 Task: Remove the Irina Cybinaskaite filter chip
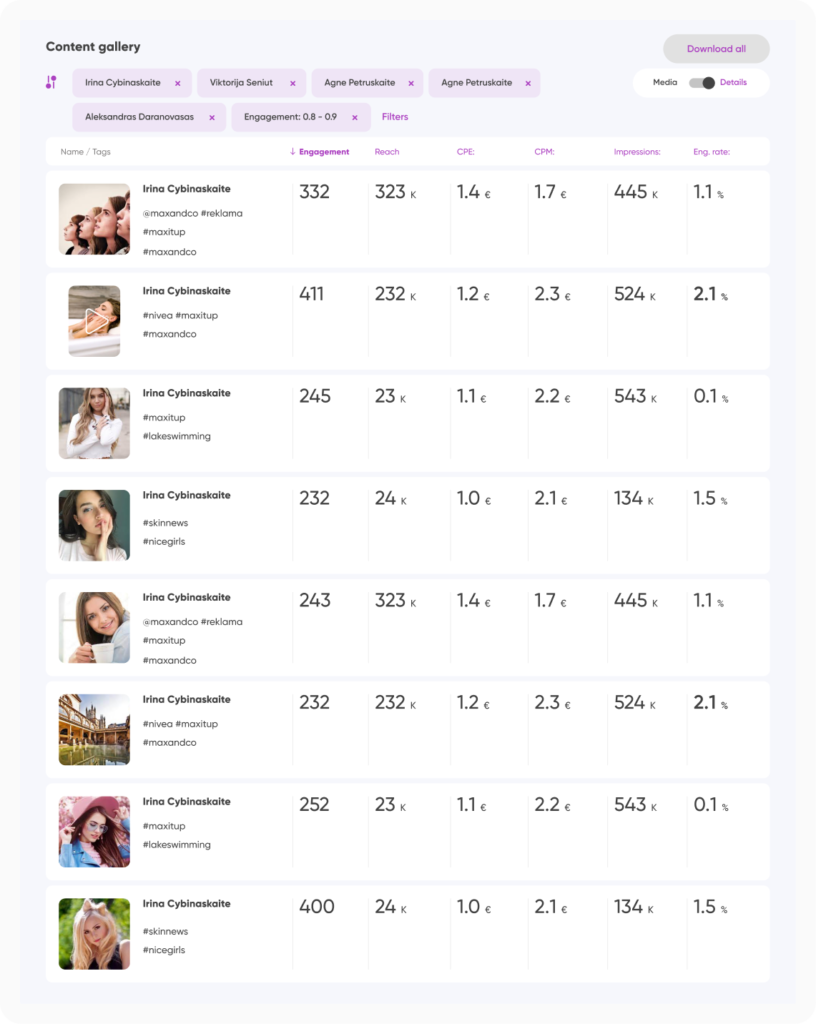178,84
